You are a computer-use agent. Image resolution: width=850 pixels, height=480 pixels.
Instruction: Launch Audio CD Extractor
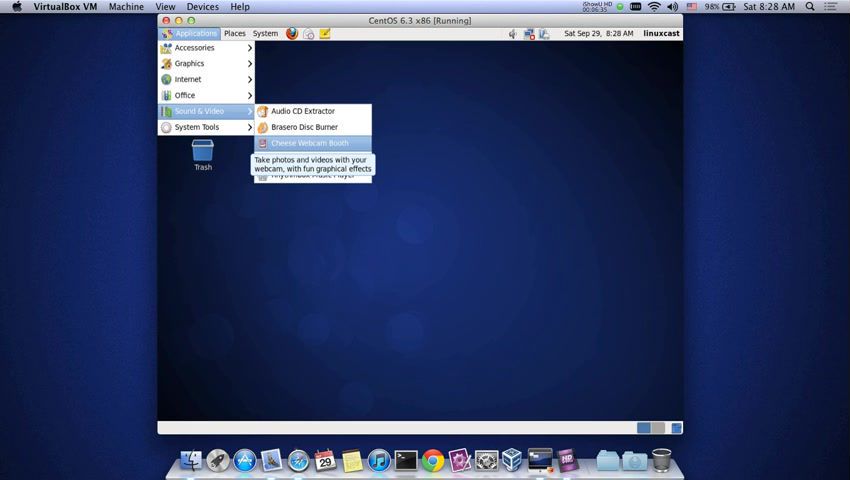coord(313,111)
